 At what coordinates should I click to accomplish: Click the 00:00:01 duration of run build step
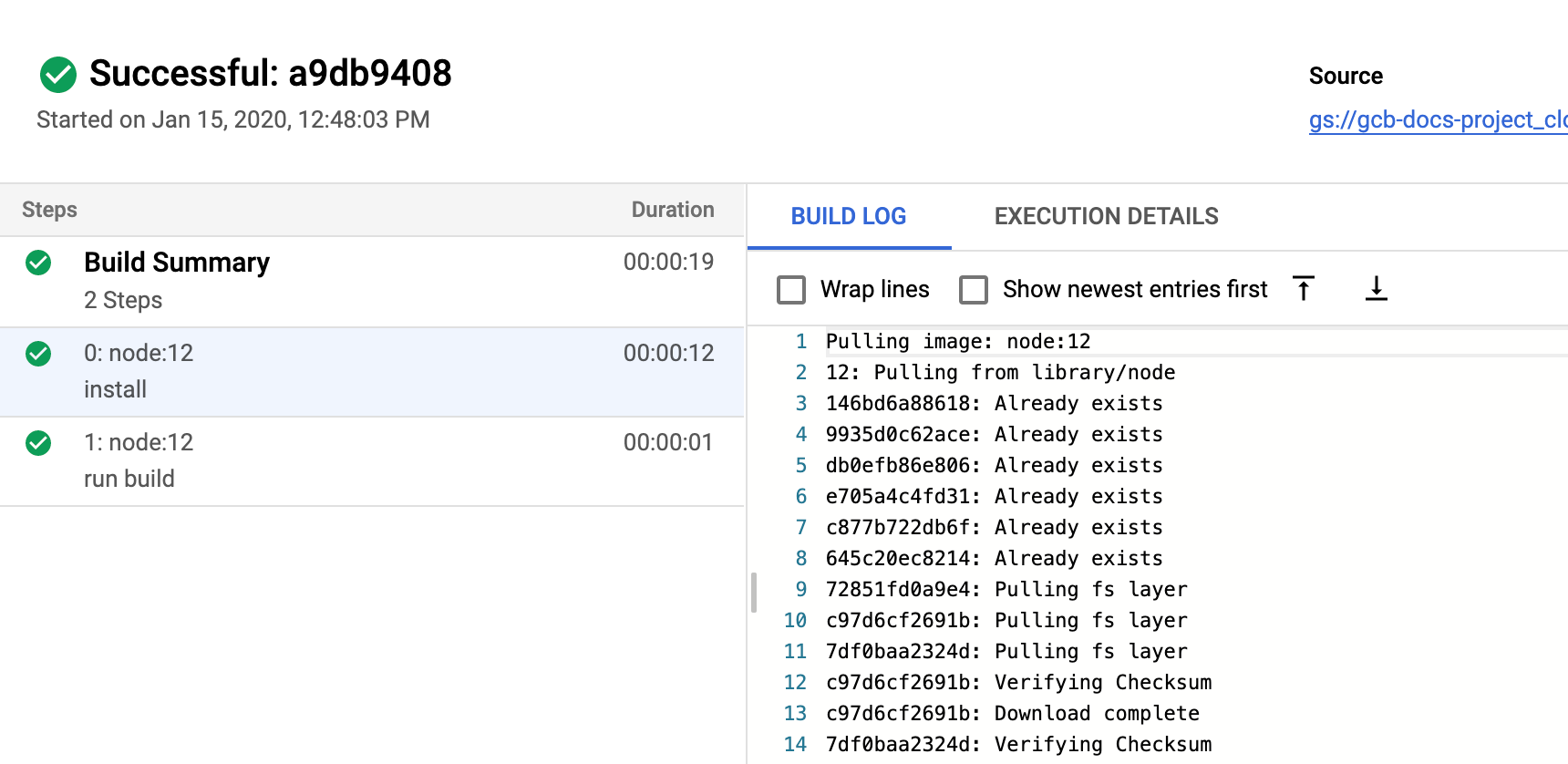pyautogui.click(x=668, y=443)
